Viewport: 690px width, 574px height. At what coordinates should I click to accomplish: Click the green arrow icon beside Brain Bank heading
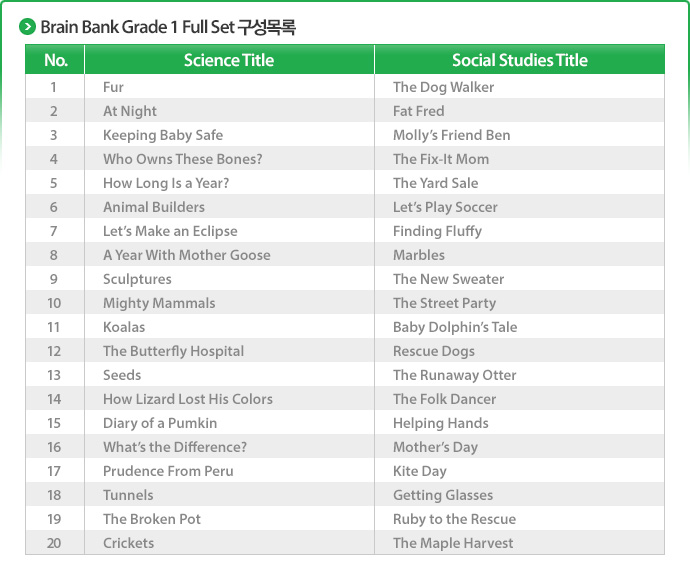point(27,27)
